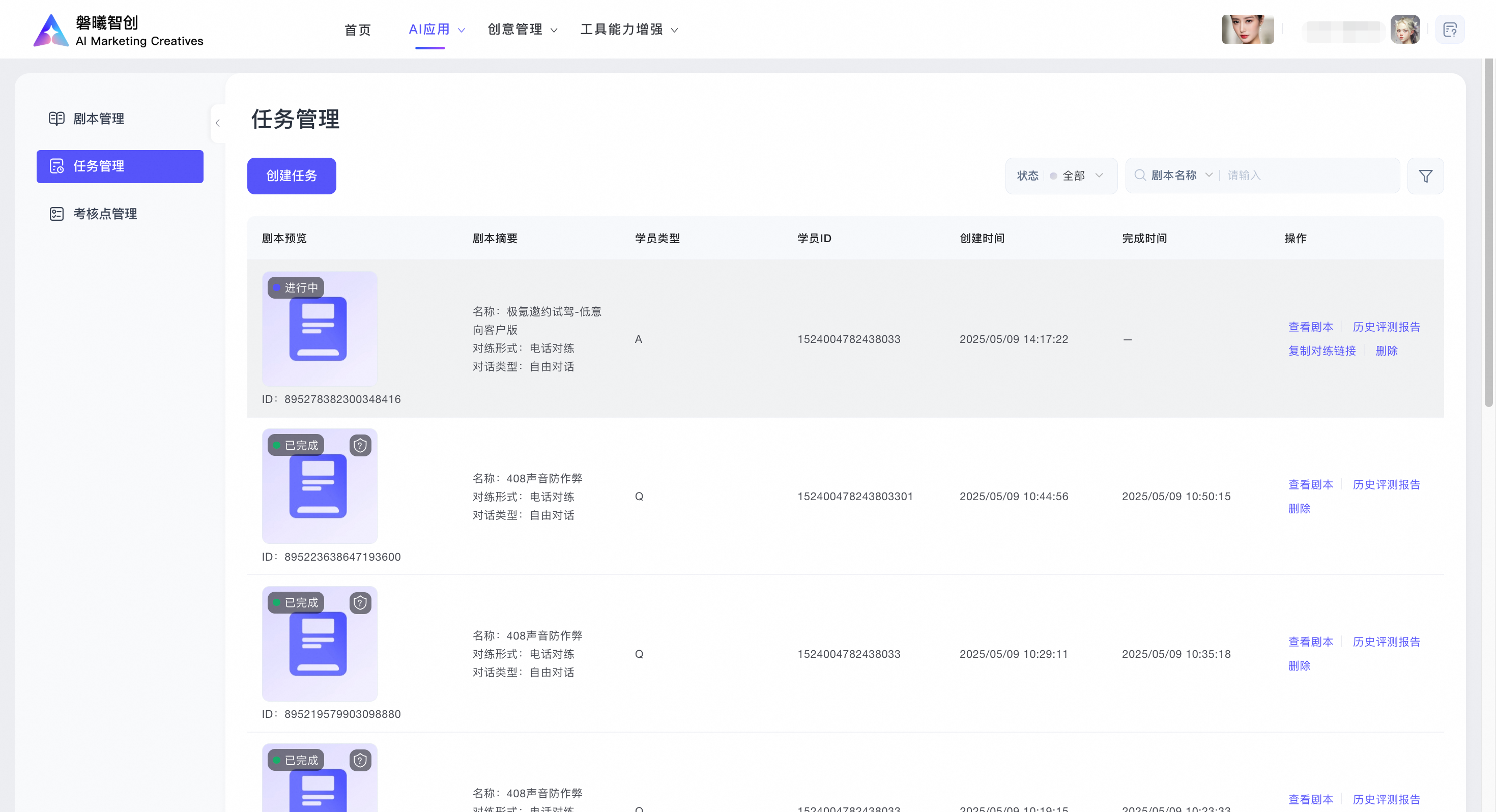Click the 完成时间 column header

click(x=1144, y=238)
